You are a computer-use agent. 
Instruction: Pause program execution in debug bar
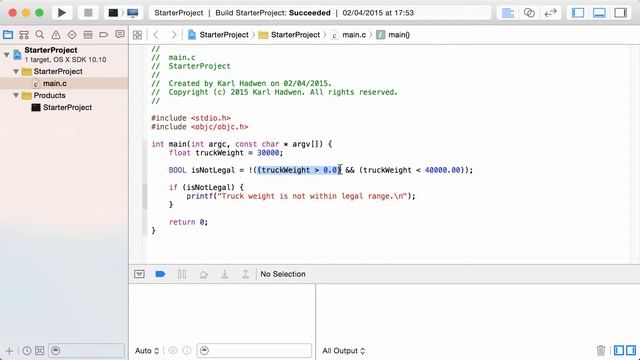click(182, 274)
